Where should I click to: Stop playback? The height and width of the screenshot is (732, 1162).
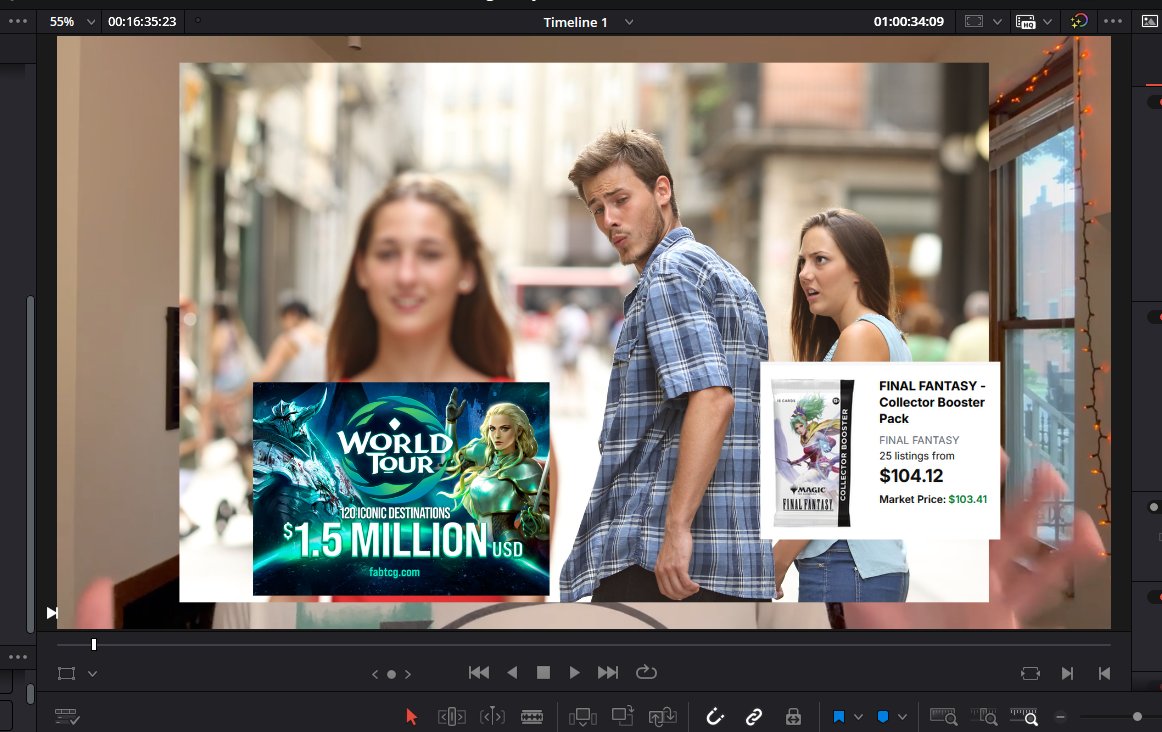(543, 672)
